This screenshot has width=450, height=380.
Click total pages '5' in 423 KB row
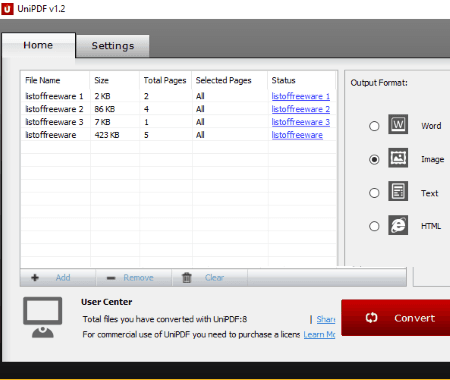pos(146,135)
